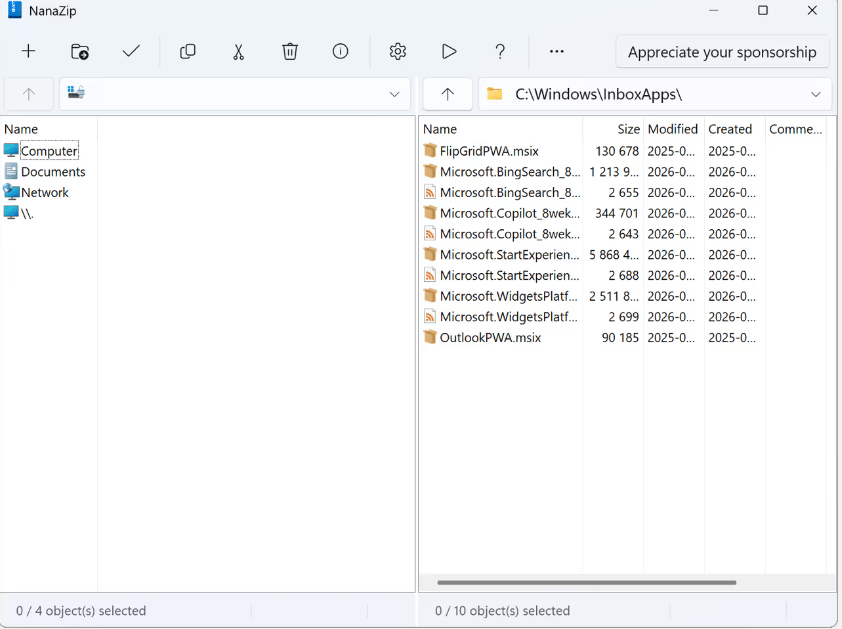Select Microsoft.Copilot row sized 344 701
The height and width of the screenshot is (629, 842).
[x=510, y=213]
